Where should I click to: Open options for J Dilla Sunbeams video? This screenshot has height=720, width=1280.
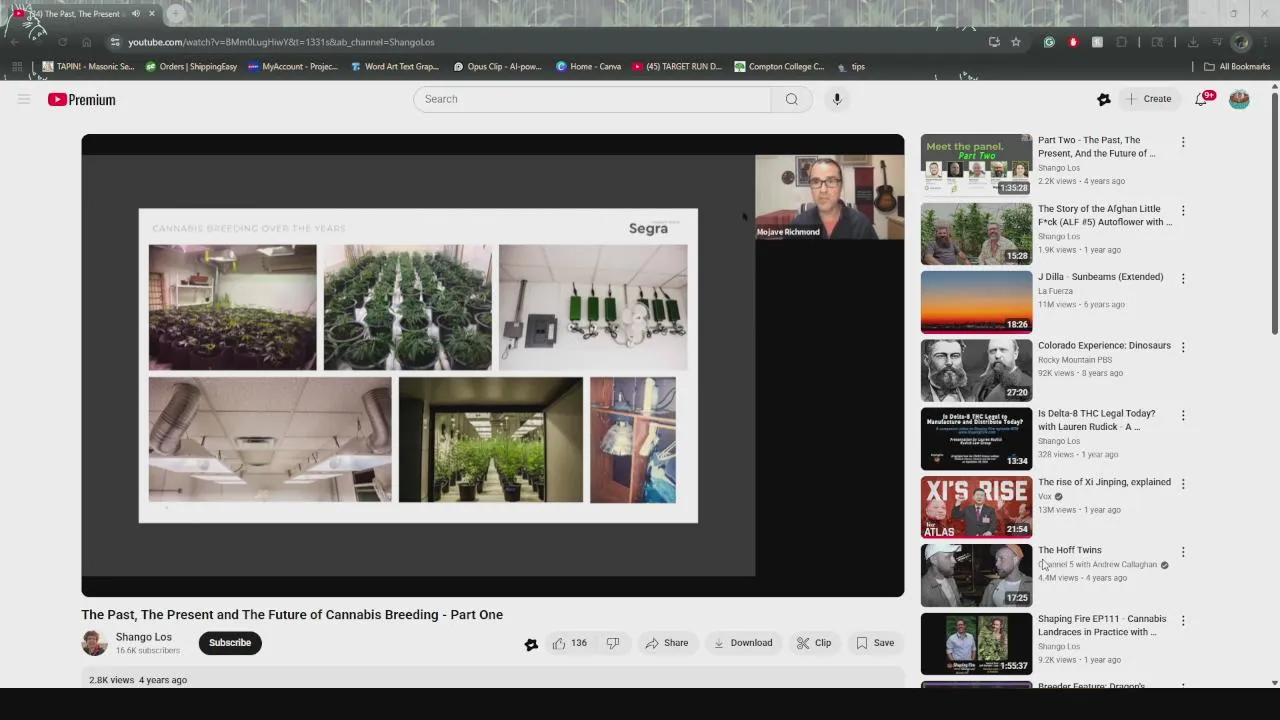[x=1183, y=279]
